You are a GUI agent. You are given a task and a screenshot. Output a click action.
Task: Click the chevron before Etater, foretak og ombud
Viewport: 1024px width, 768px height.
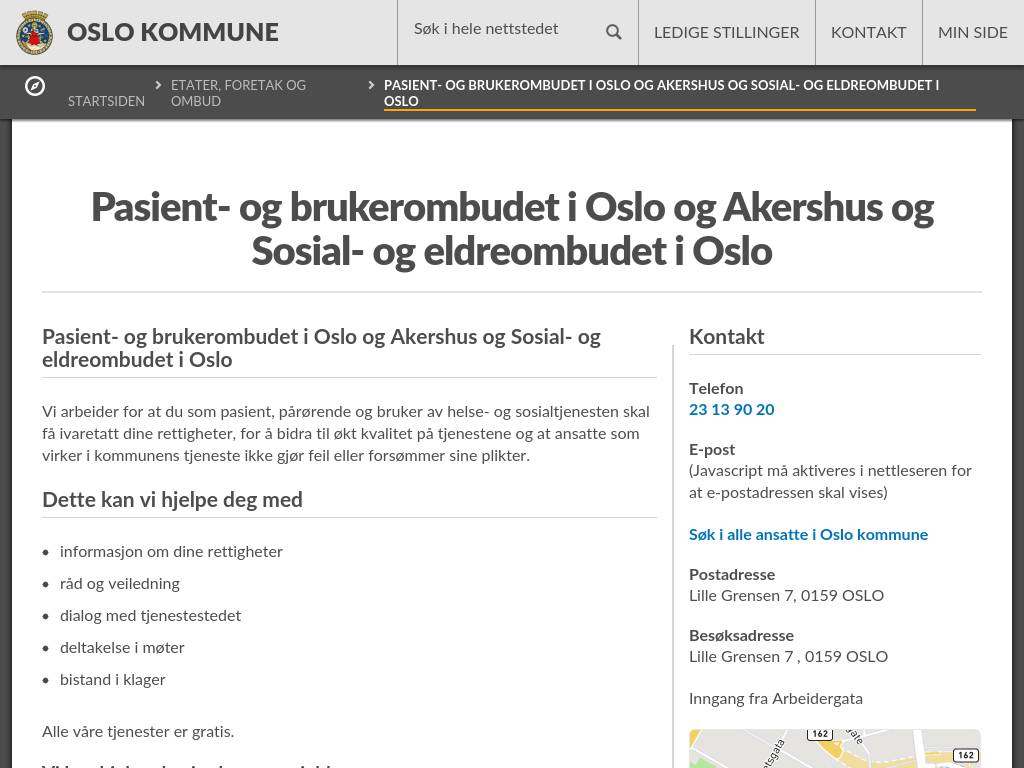[x=158, y=86]
